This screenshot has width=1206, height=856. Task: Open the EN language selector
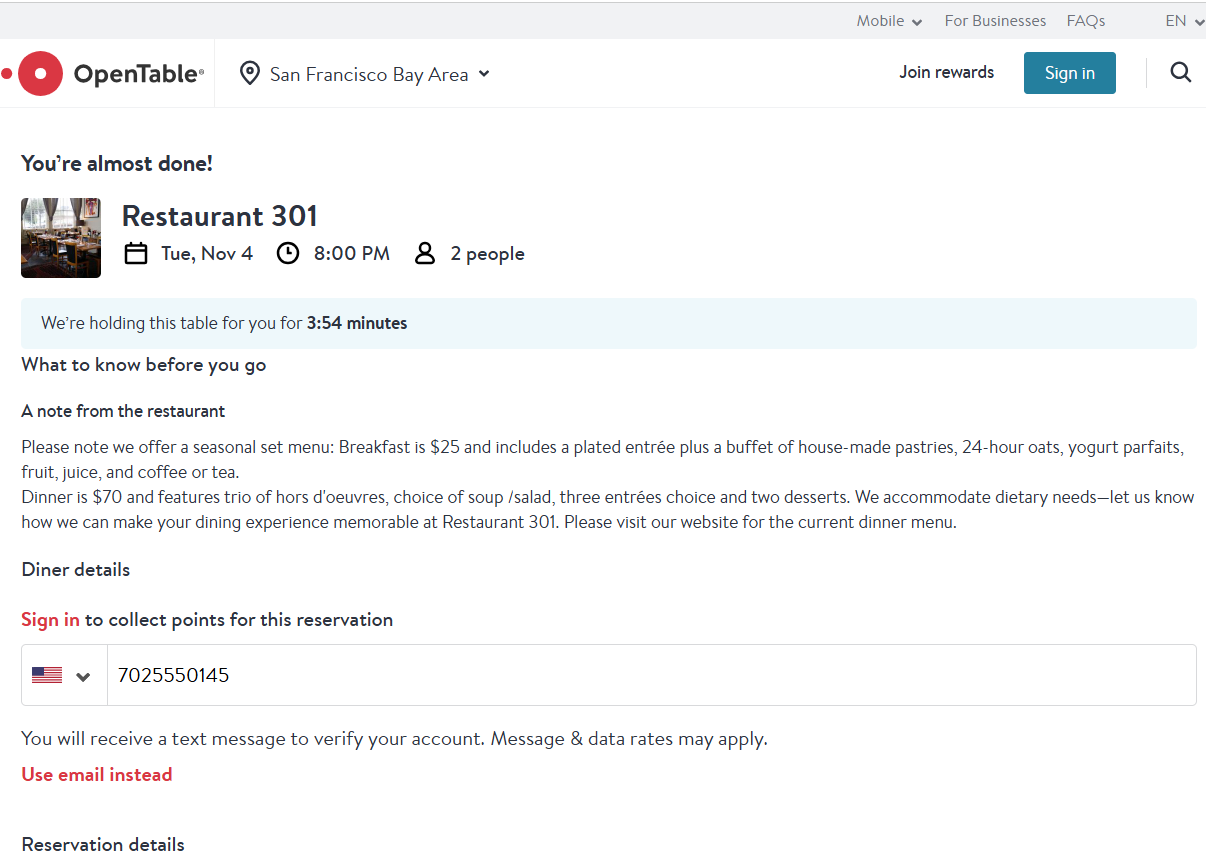tap(1184, 21)
